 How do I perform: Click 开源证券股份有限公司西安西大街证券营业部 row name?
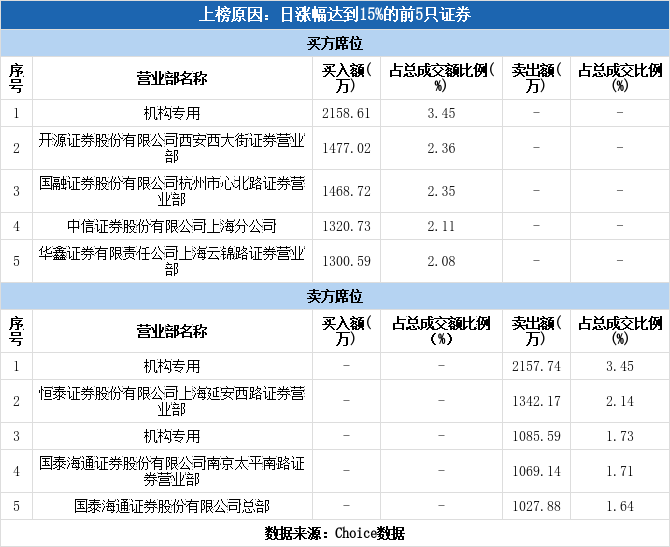point(172,148)
